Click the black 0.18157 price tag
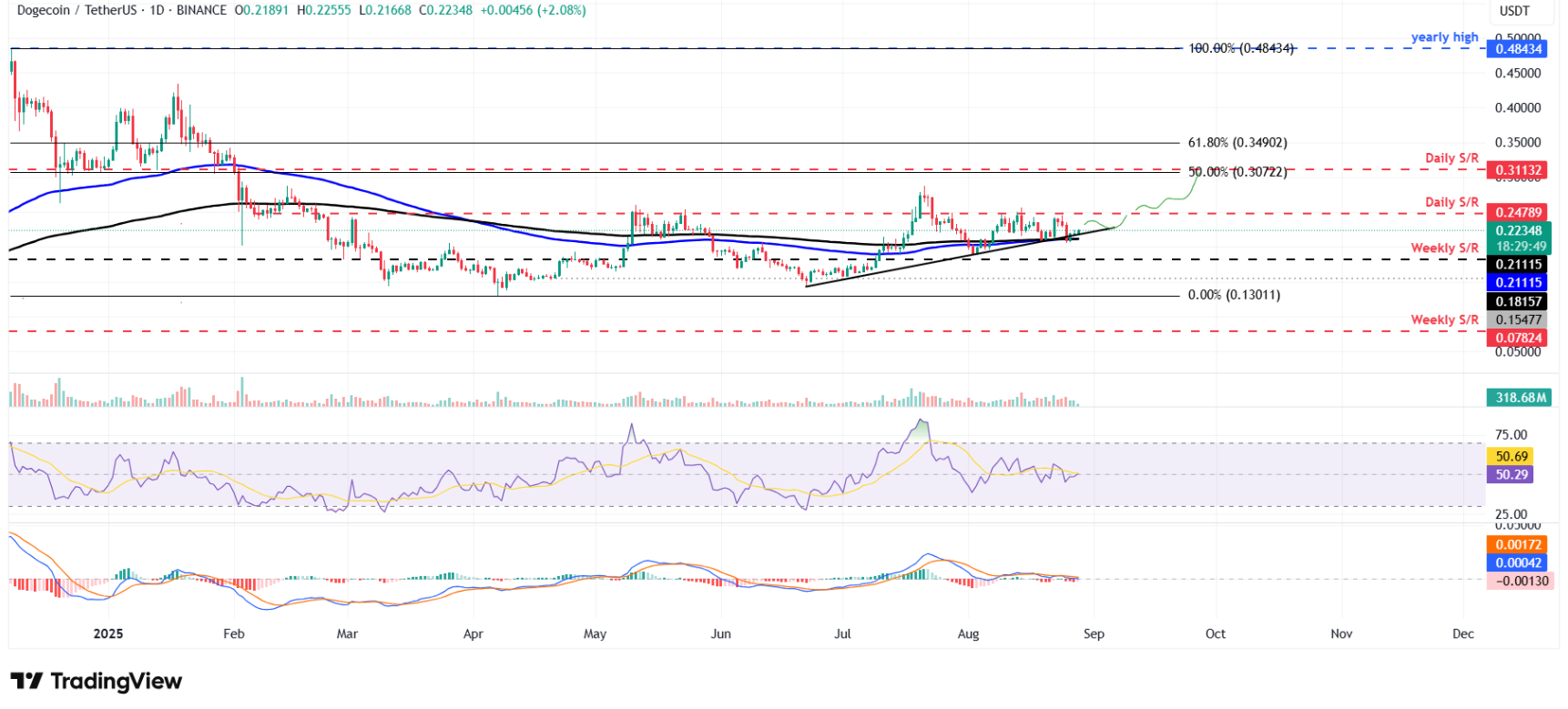 [1517, 302]
